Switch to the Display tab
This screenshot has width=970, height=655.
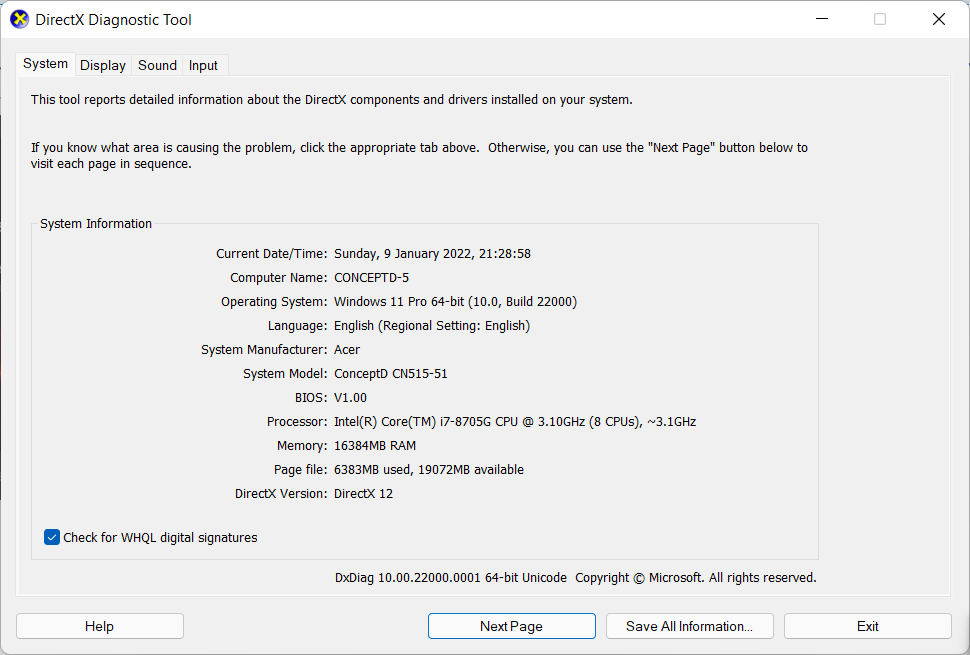(102, 64)
